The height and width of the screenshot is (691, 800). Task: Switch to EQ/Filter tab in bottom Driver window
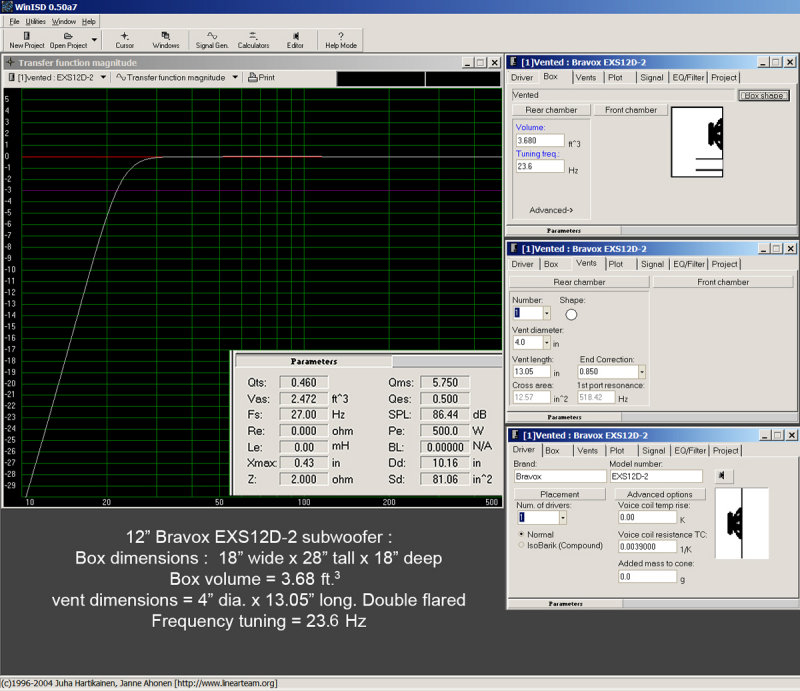click(x=690, y=451)
